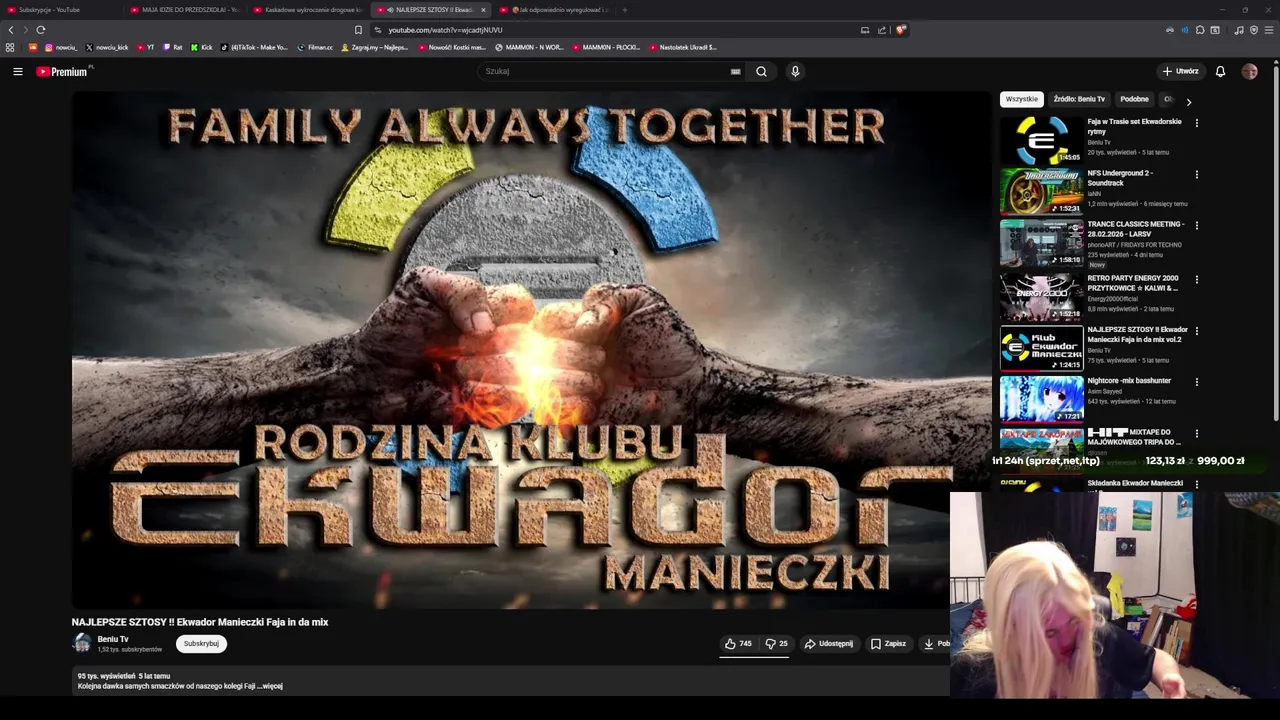Open a new browser tab

coord(624,10)
